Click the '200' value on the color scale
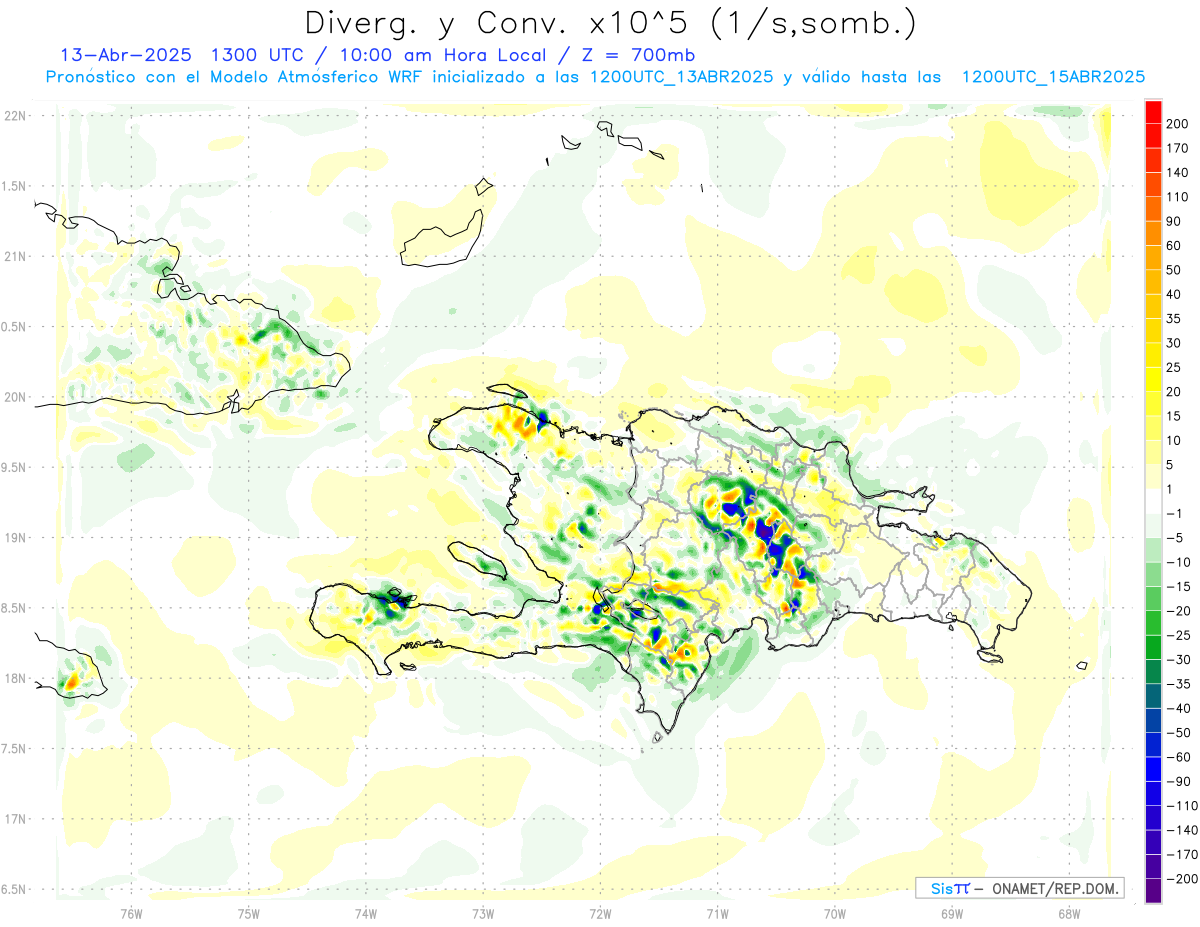 point(1178,124)
